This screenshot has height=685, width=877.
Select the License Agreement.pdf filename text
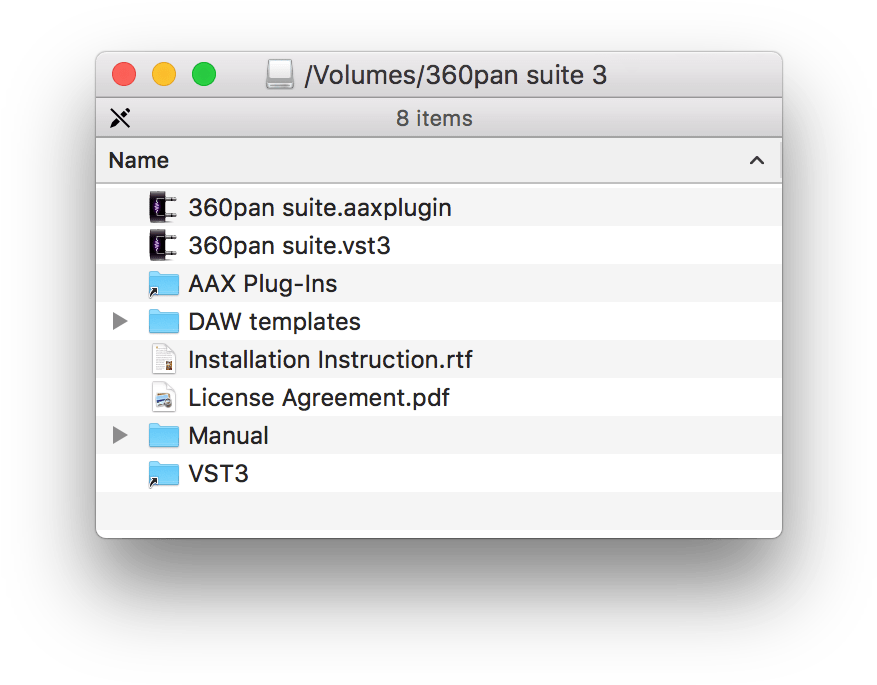click(x=319, y=398)
